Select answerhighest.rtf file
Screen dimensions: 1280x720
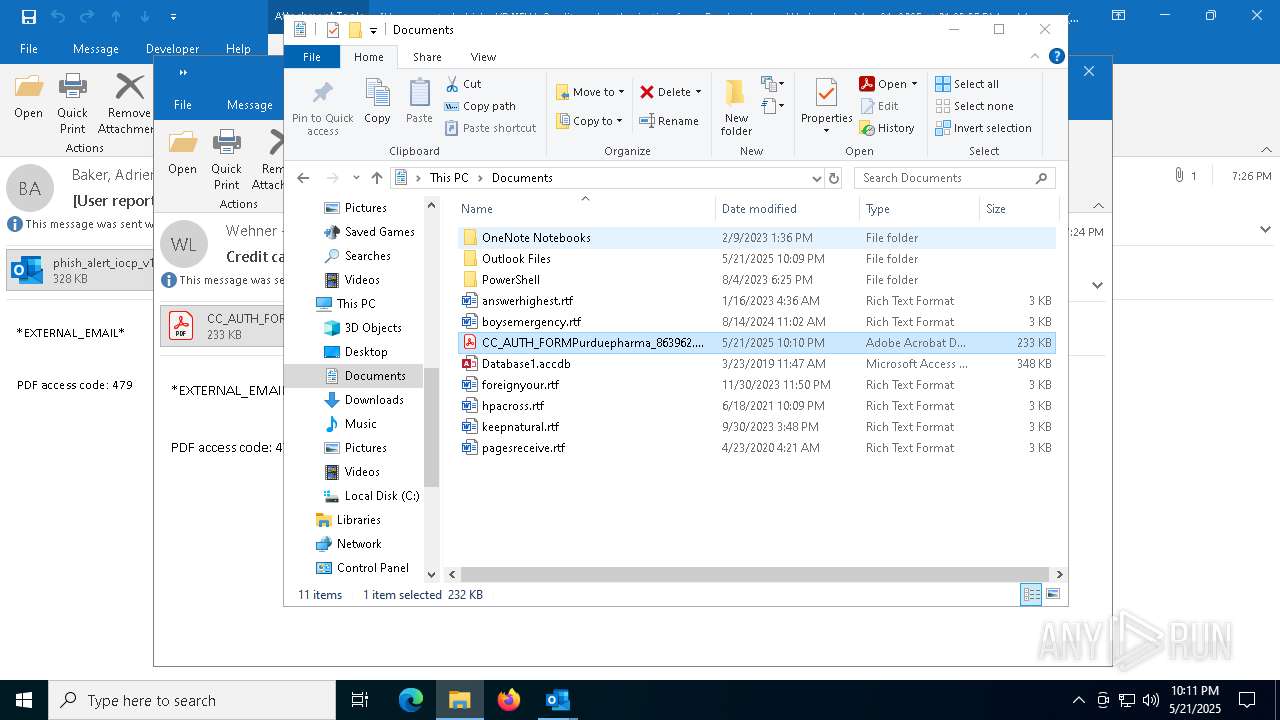pyautogui.click(x=756, y=301)
